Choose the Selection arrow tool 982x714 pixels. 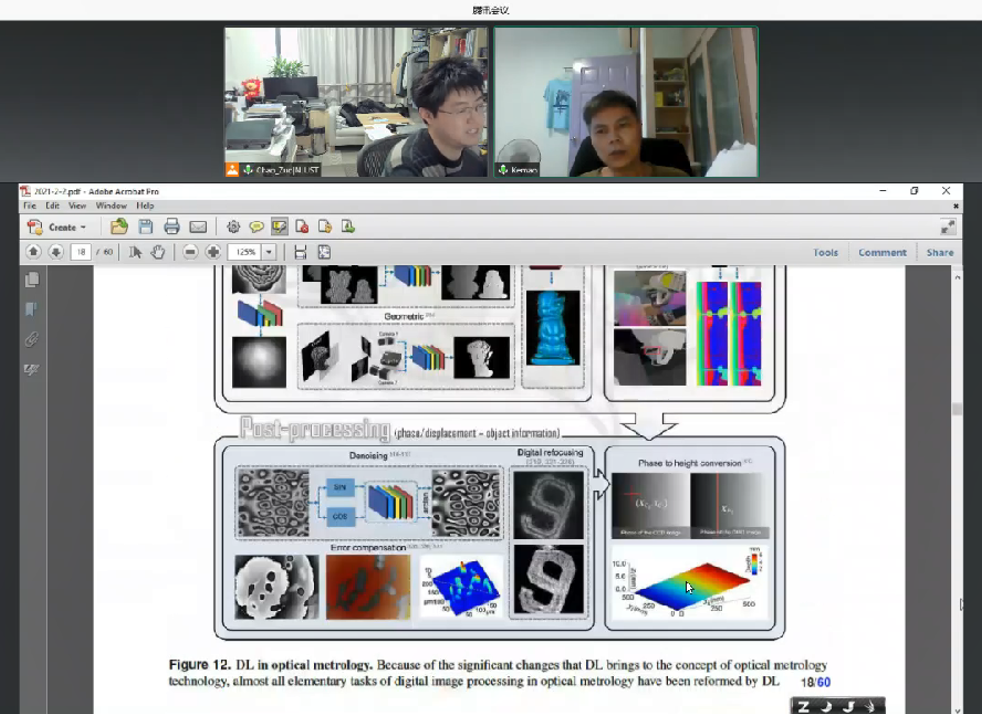click(136, 251)
